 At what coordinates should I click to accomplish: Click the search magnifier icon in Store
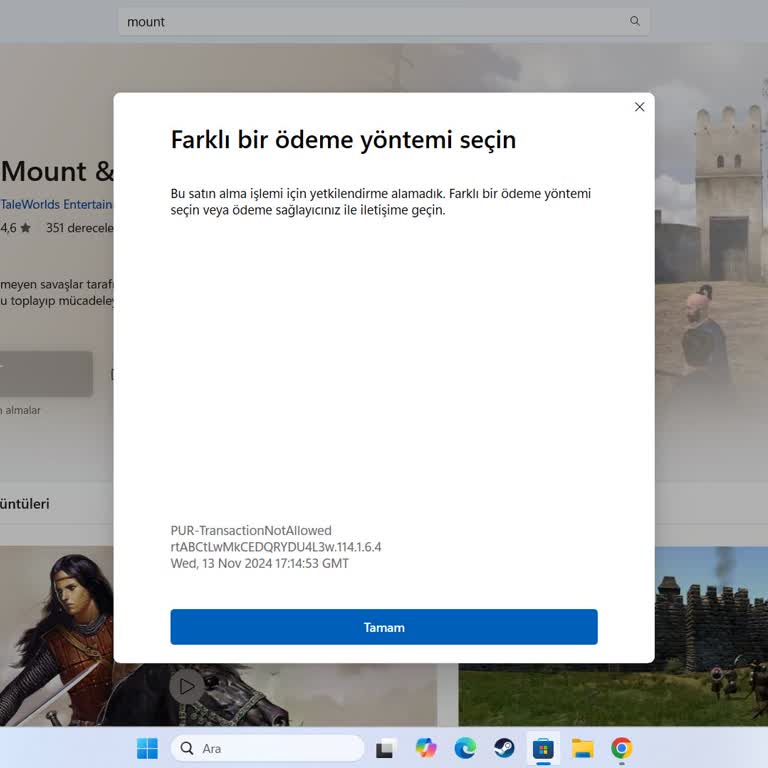click(x=635, y=21)
